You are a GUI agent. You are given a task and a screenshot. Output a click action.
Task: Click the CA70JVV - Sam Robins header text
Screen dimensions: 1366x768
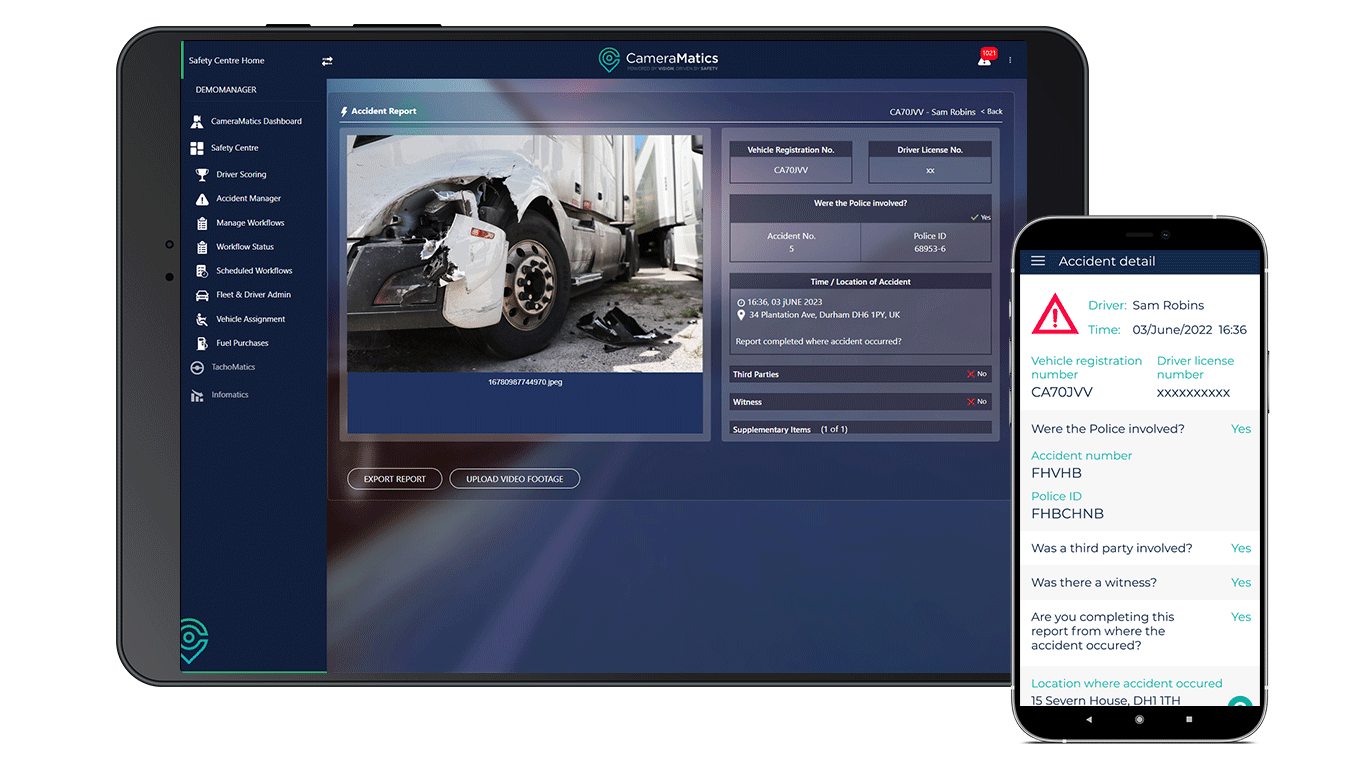[x=932, y=112]
